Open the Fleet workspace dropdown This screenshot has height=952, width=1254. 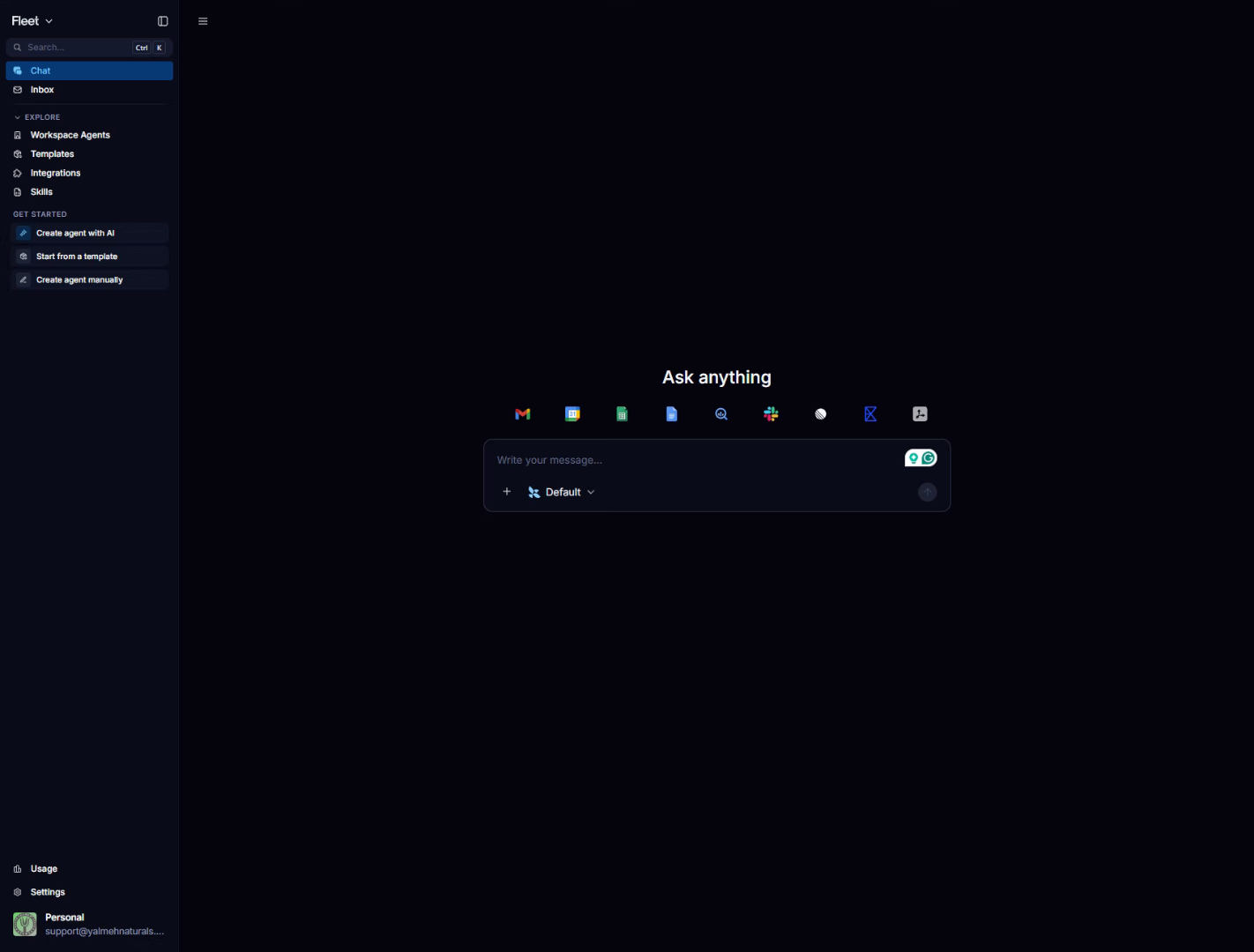(33, 21)
